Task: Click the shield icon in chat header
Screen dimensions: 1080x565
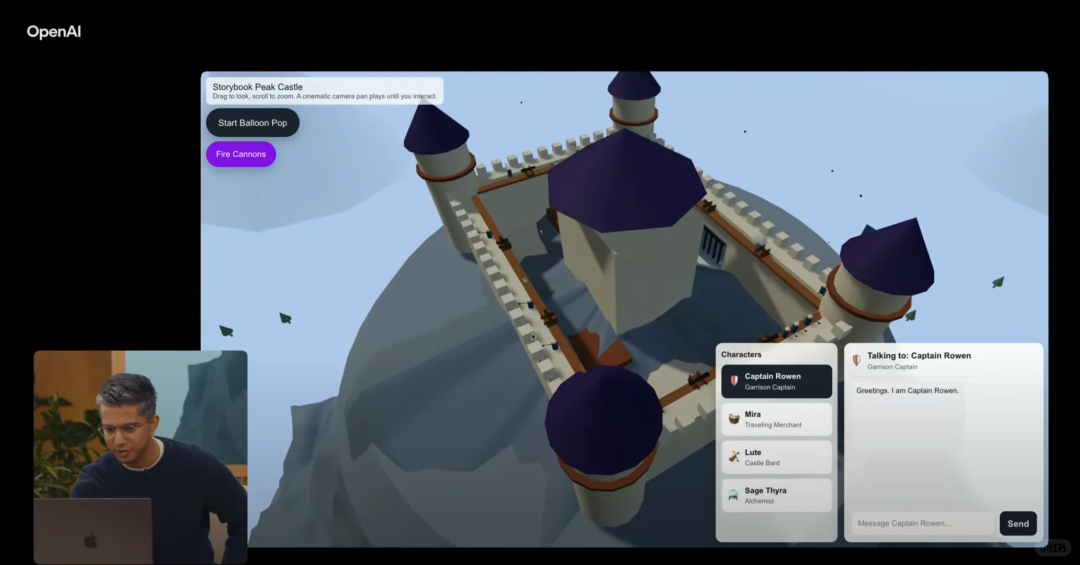Action: click(x=856, y=360)
